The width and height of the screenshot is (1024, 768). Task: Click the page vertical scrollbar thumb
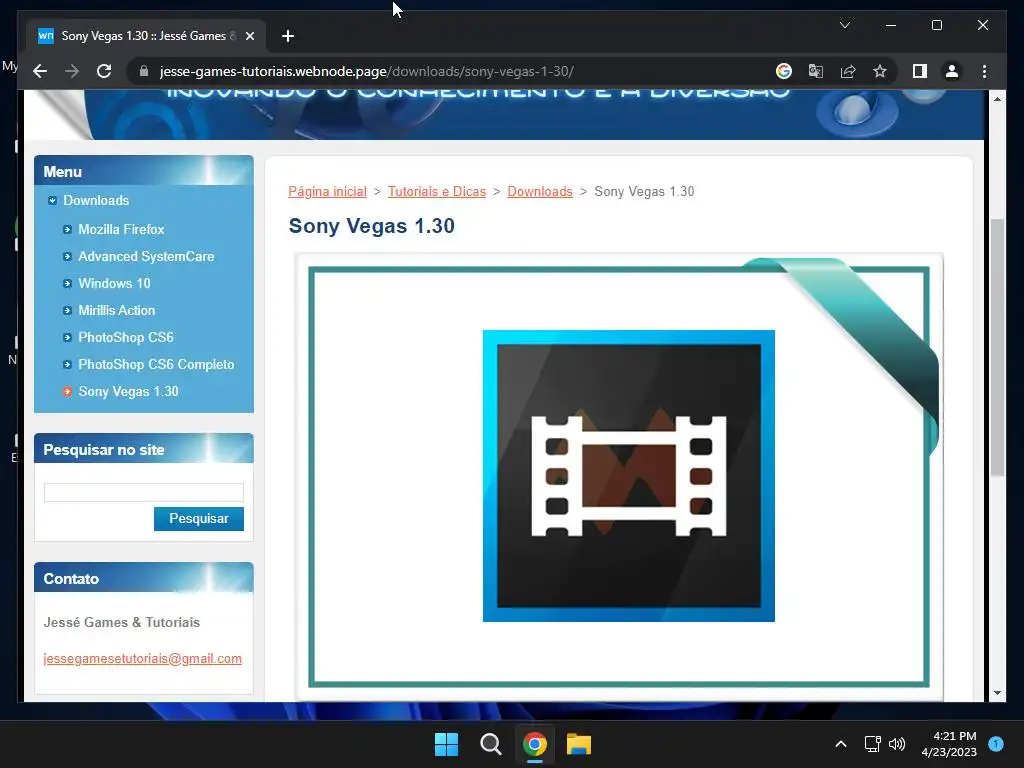pos(997,348)
